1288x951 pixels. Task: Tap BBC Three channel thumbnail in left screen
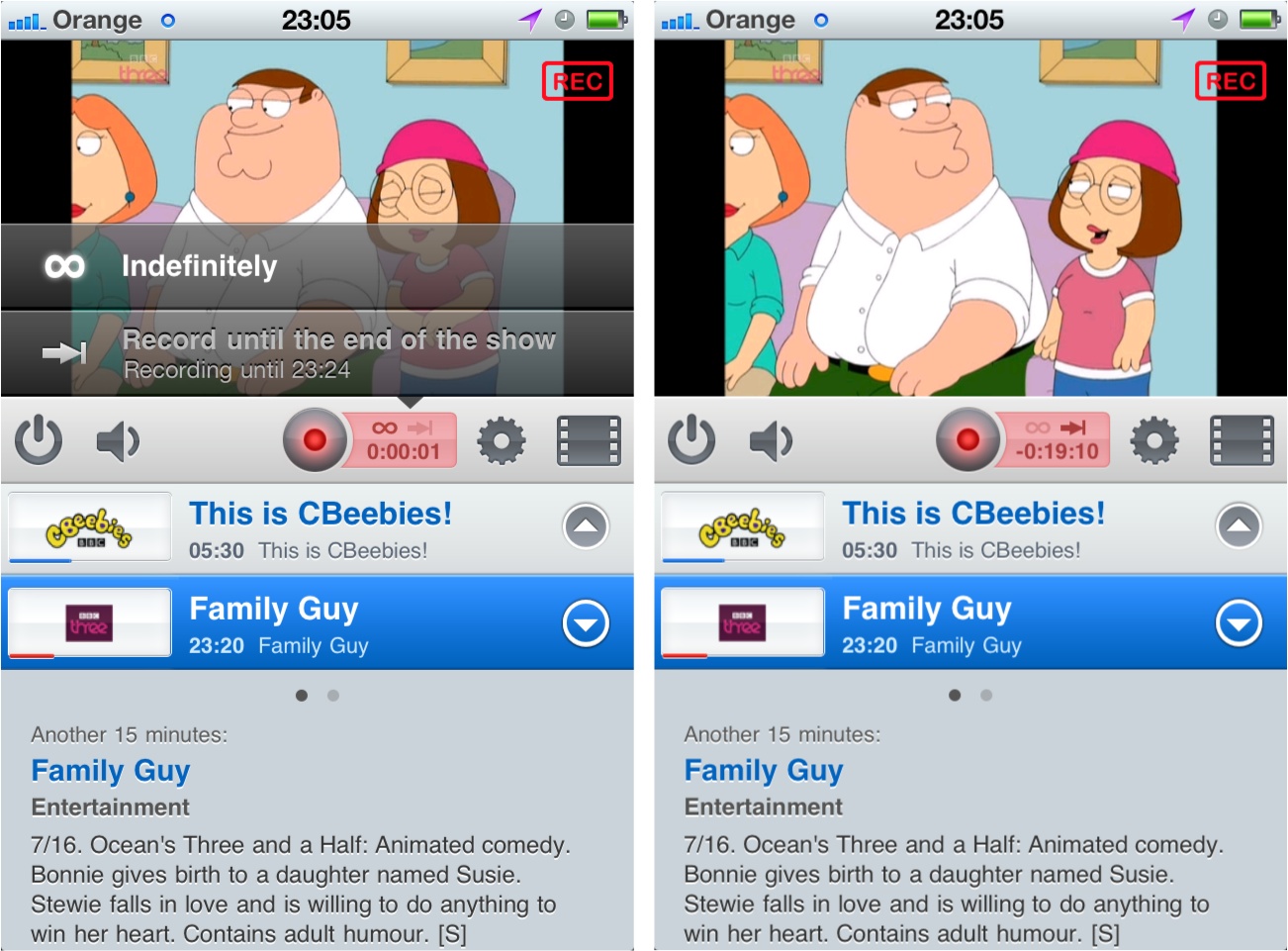coord(90,622)
